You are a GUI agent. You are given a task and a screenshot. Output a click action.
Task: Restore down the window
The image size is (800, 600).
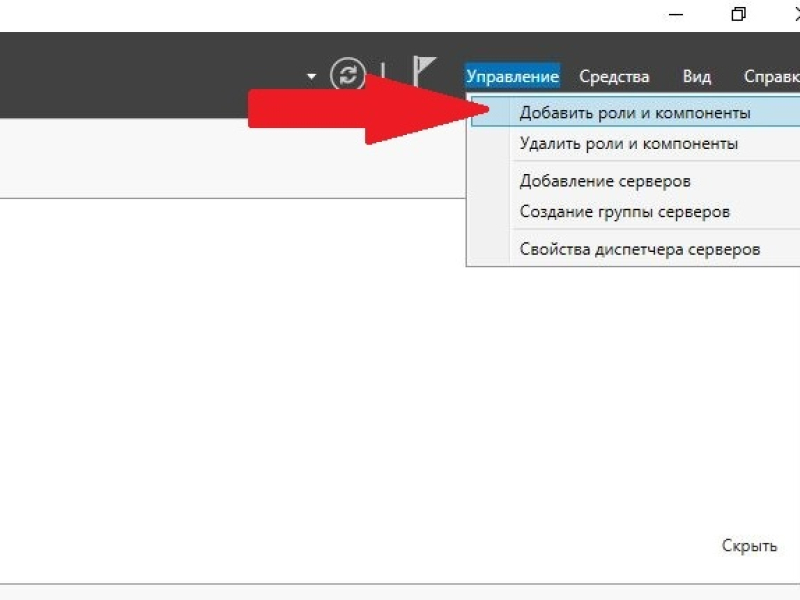pyautogui.click(x=738, y=14)
